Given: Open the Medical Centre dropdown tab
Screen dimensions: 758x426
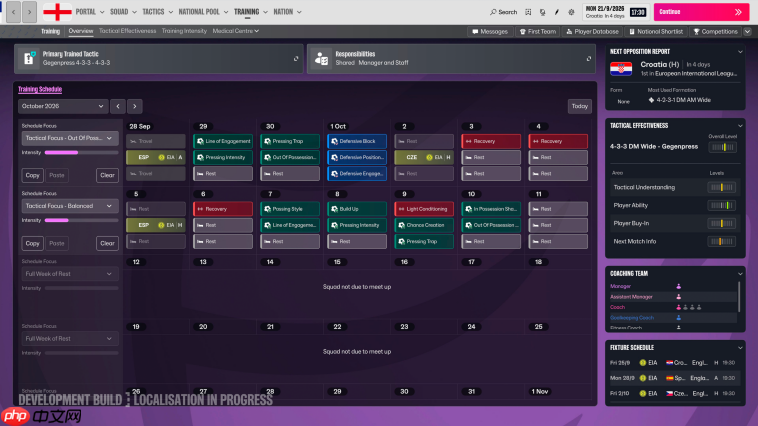Looking at the screenshot, I should 235,31.
